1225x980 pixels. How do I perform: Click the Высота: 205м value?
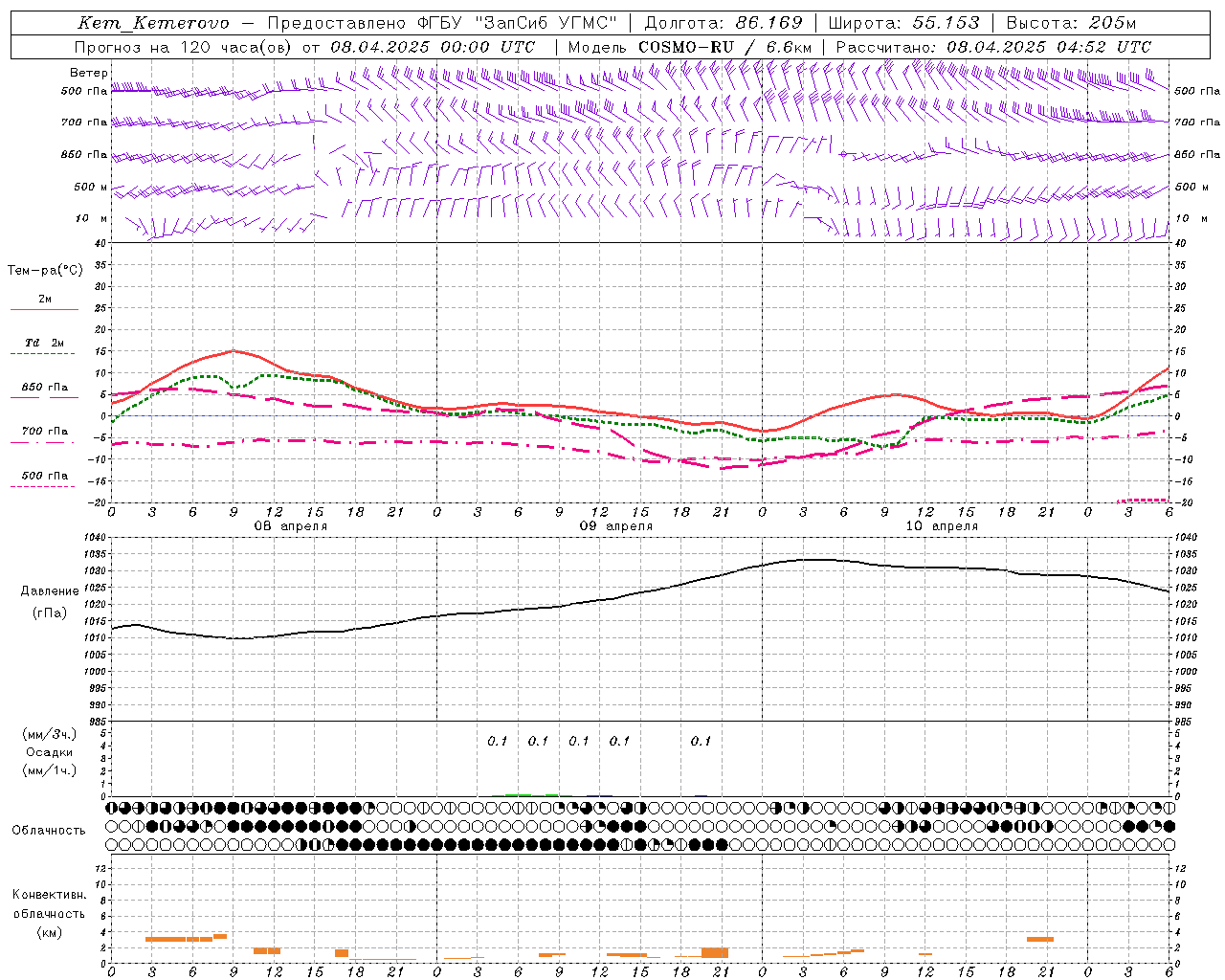click(1072, 23)
